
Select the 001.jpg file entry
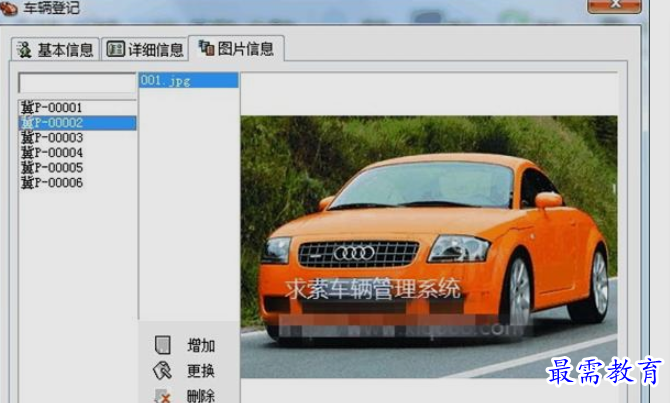click(188, 80)
